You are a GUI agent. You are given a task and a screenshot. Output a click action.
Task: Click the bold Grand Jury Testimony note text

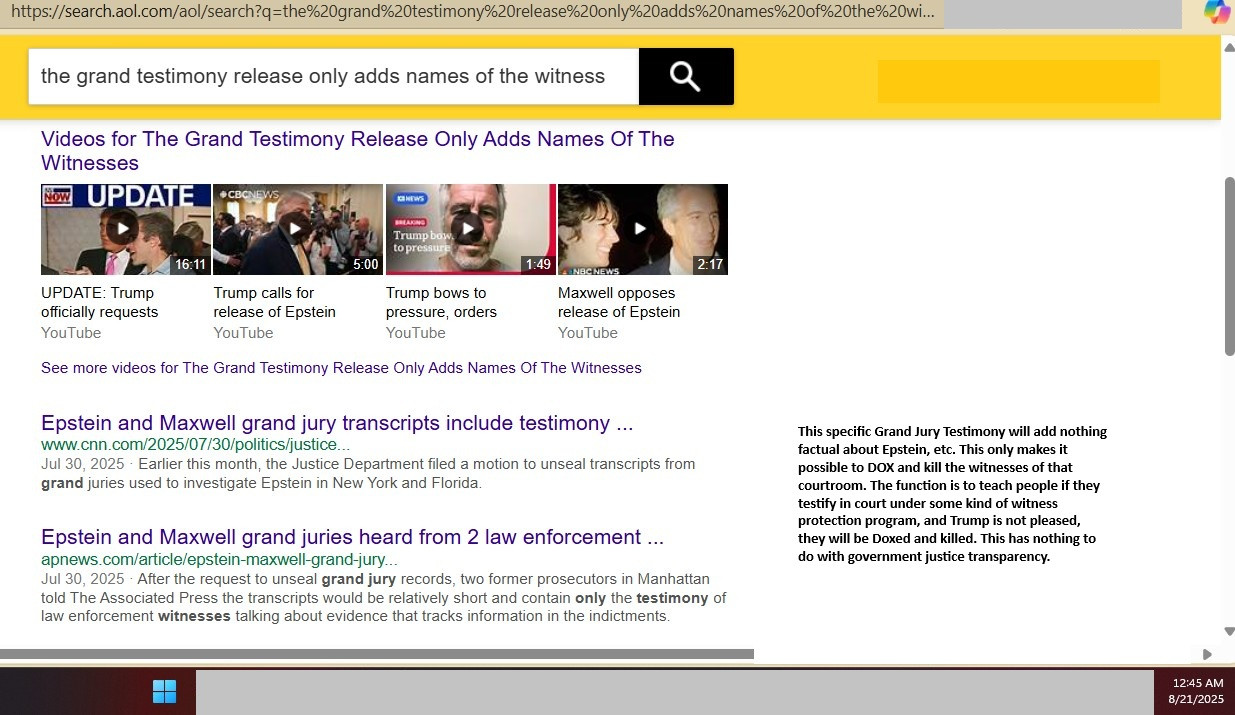pyautogui.click(x=953, y=494)
